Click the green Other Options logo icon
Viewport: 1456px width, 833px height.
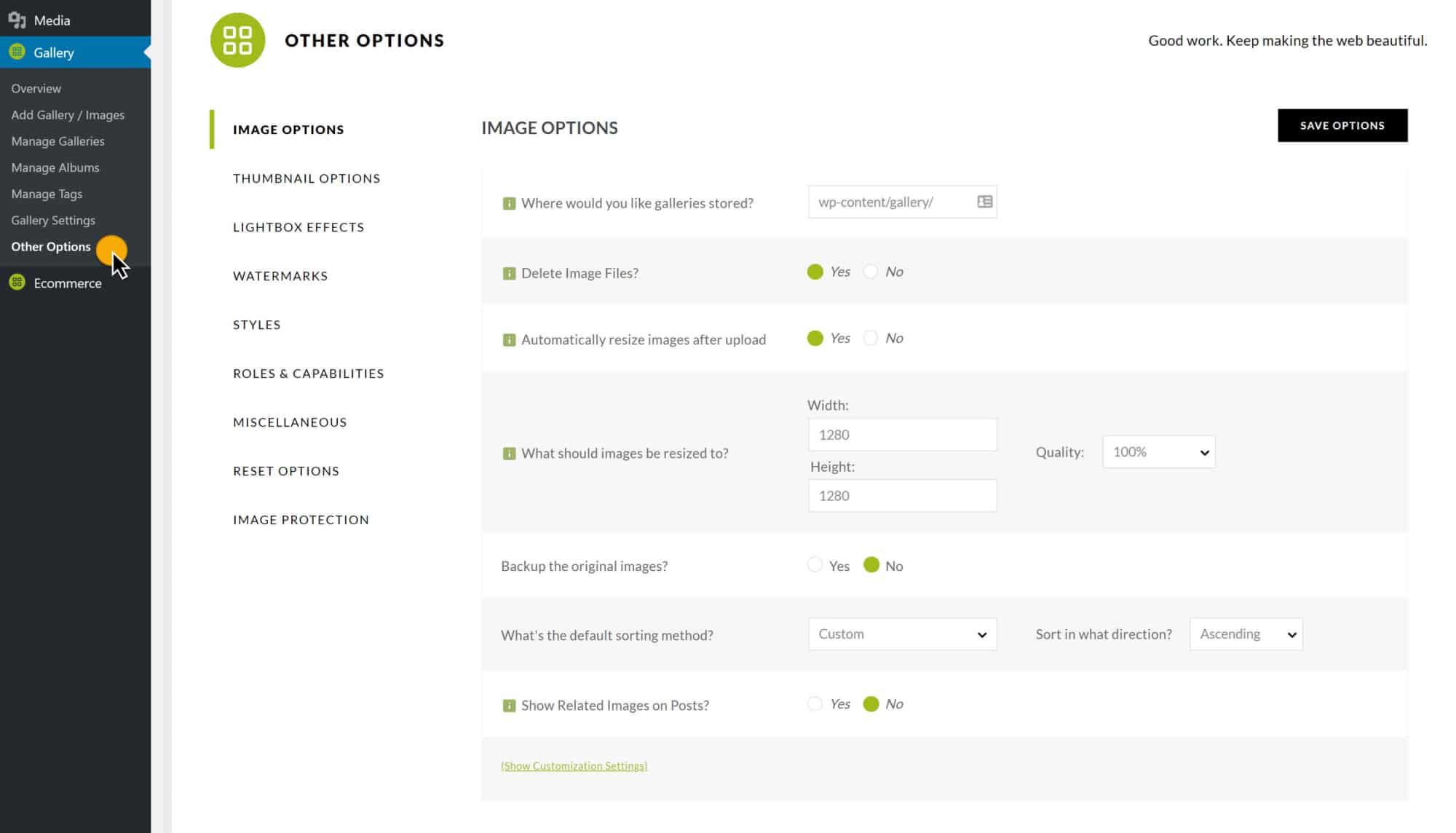237,40
